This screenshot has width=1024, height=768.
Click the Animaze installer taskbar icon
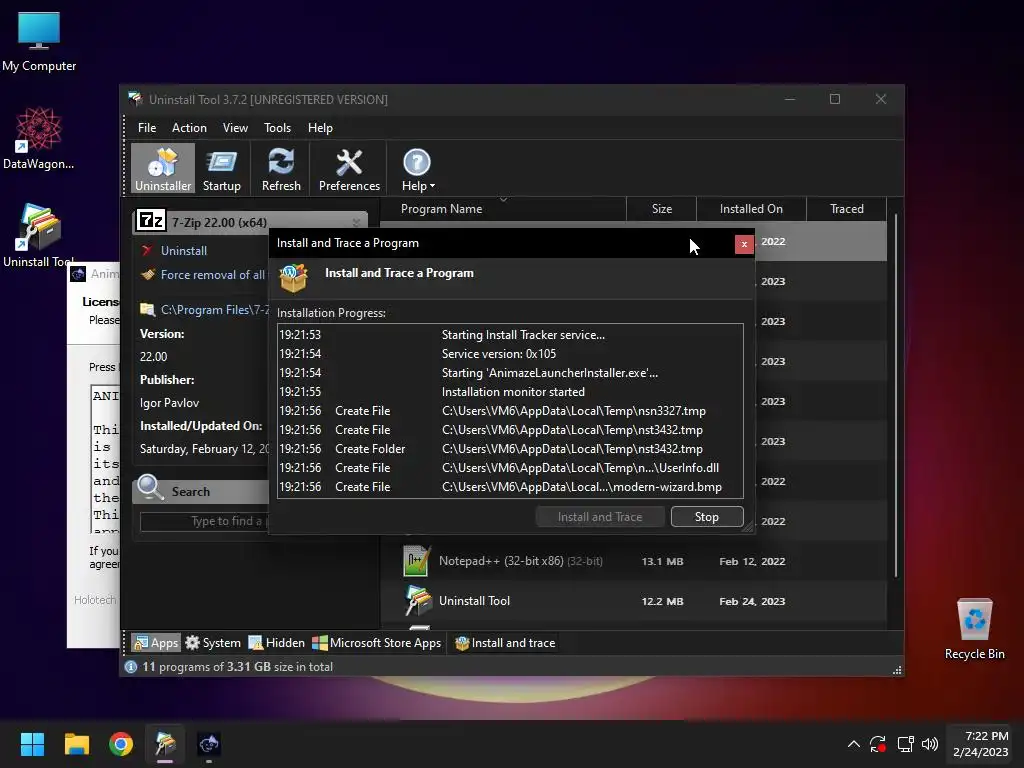click(x=209, y=744)
